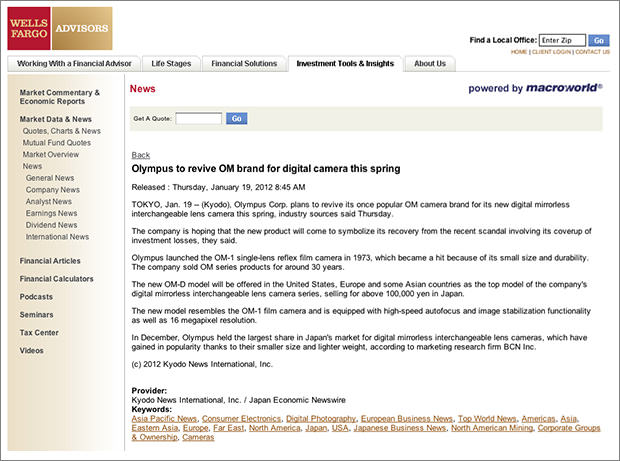Open the CONTACT US link

pos(592,52)
